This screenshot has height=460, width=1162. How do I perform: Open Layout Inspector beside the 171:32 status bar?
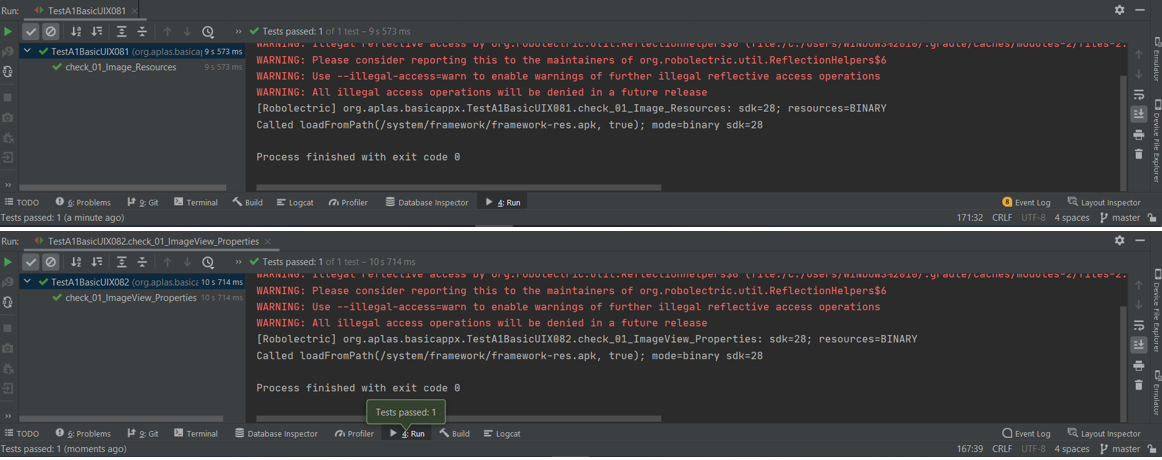point(1104,202)
